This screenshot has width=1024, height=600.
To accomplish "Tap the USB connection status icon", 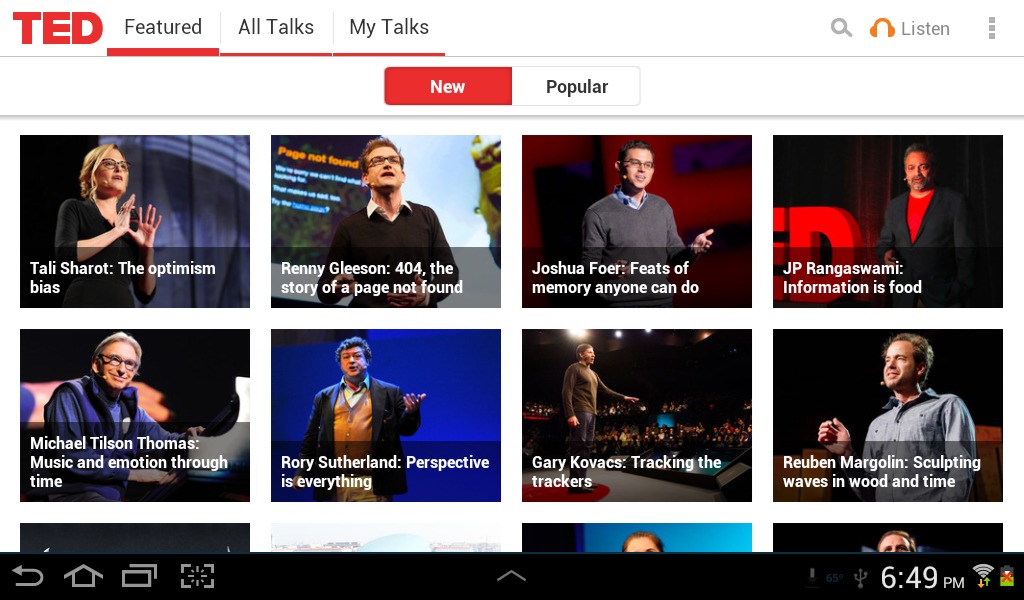I will coord(861,578).
